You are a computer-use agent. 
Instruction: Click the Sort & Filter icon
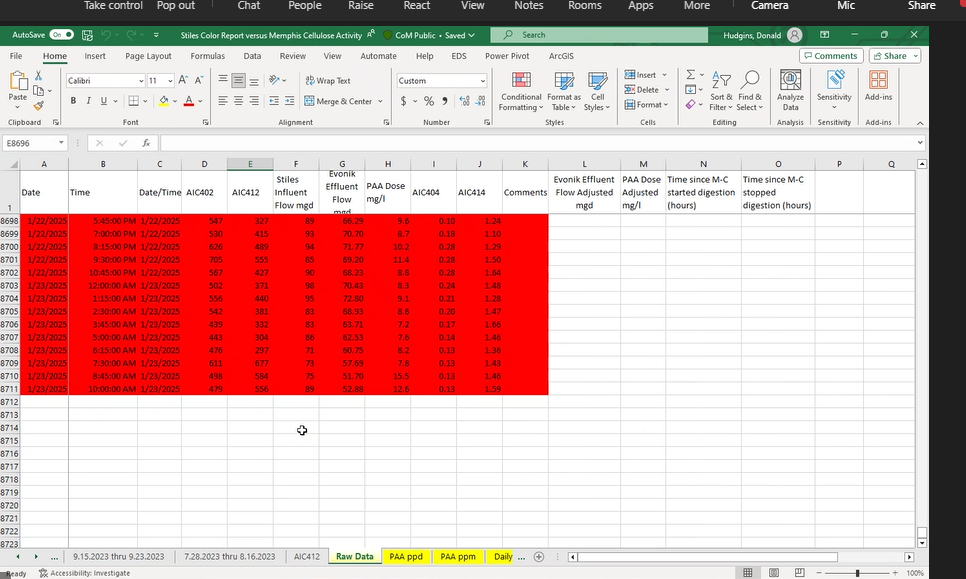(x=721, y=89)
